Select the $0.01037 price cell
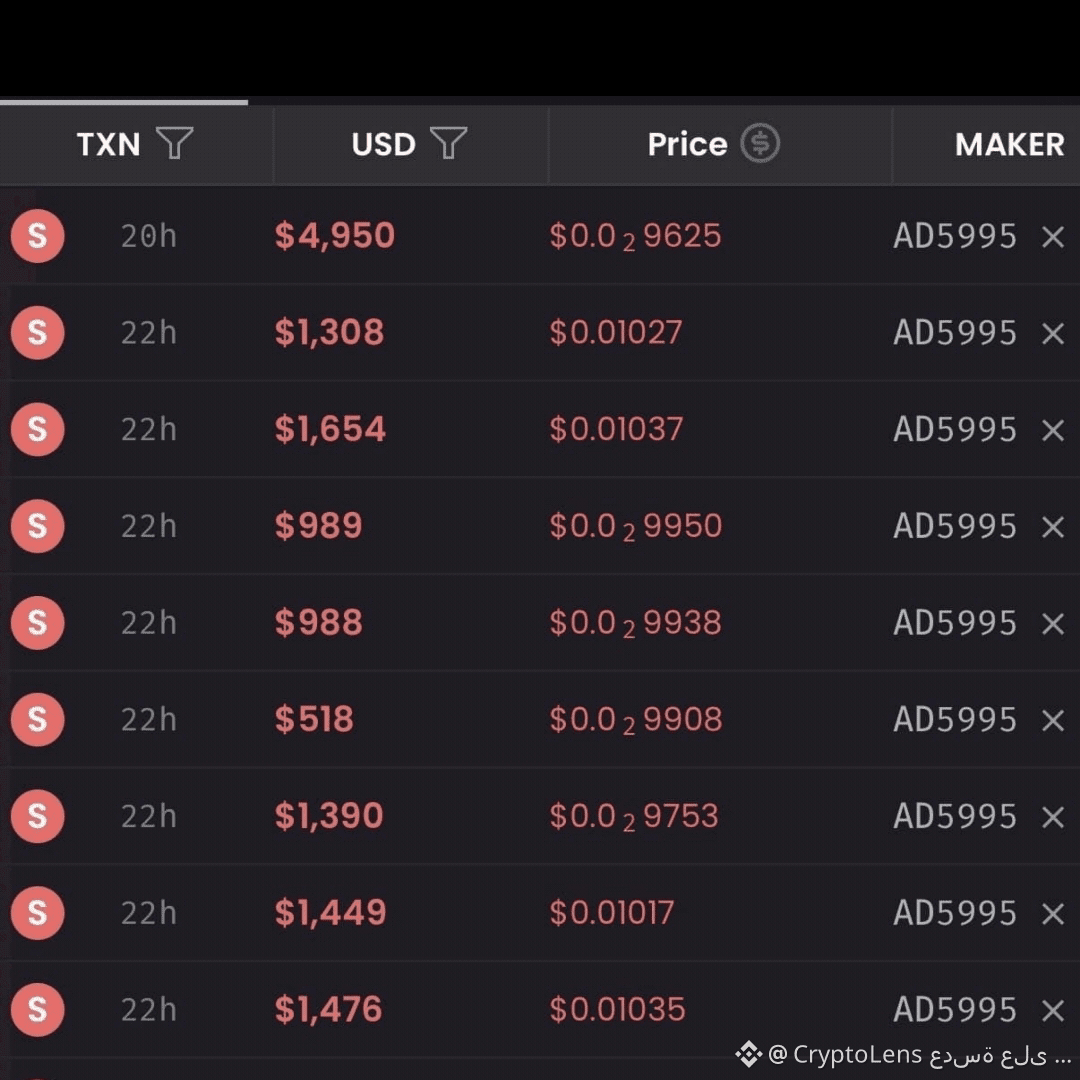 (616, 429)
